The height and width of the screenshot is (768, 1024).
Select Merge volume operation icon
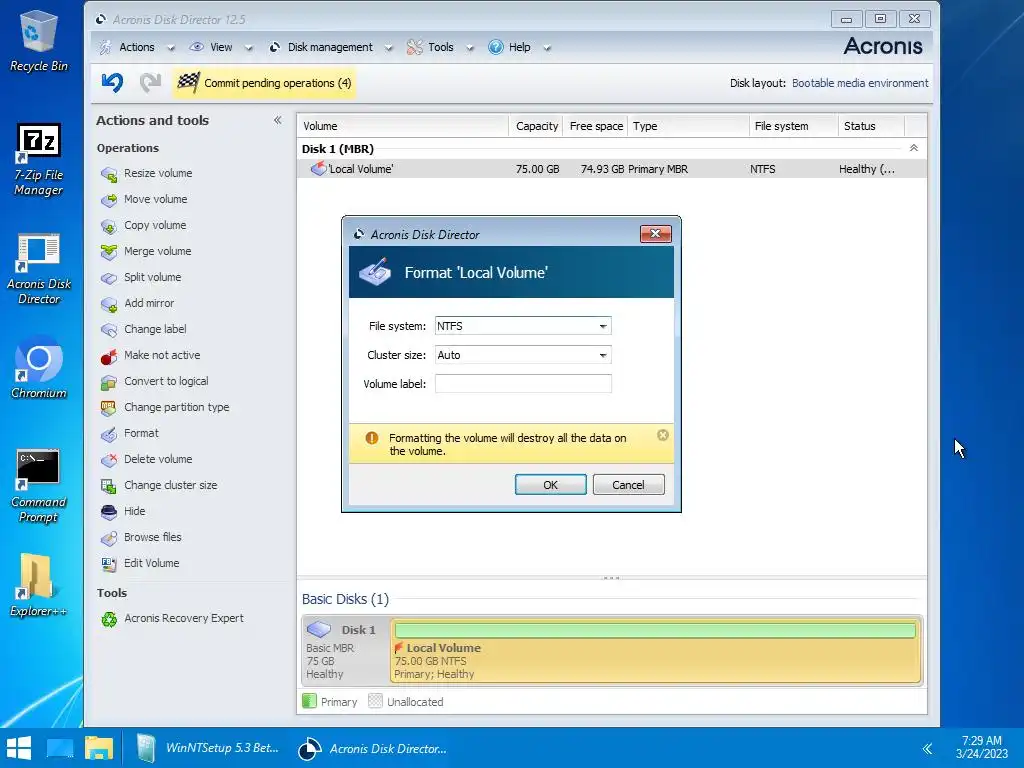pyautogui.click(x=108, y=251)
